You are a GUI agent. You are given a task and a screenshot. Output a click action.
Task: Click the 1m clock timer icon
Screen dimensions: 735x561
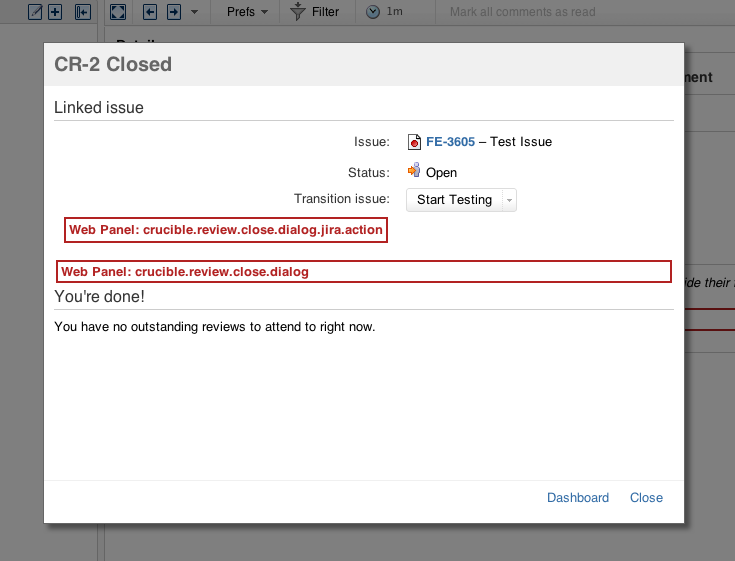(373, 12)
